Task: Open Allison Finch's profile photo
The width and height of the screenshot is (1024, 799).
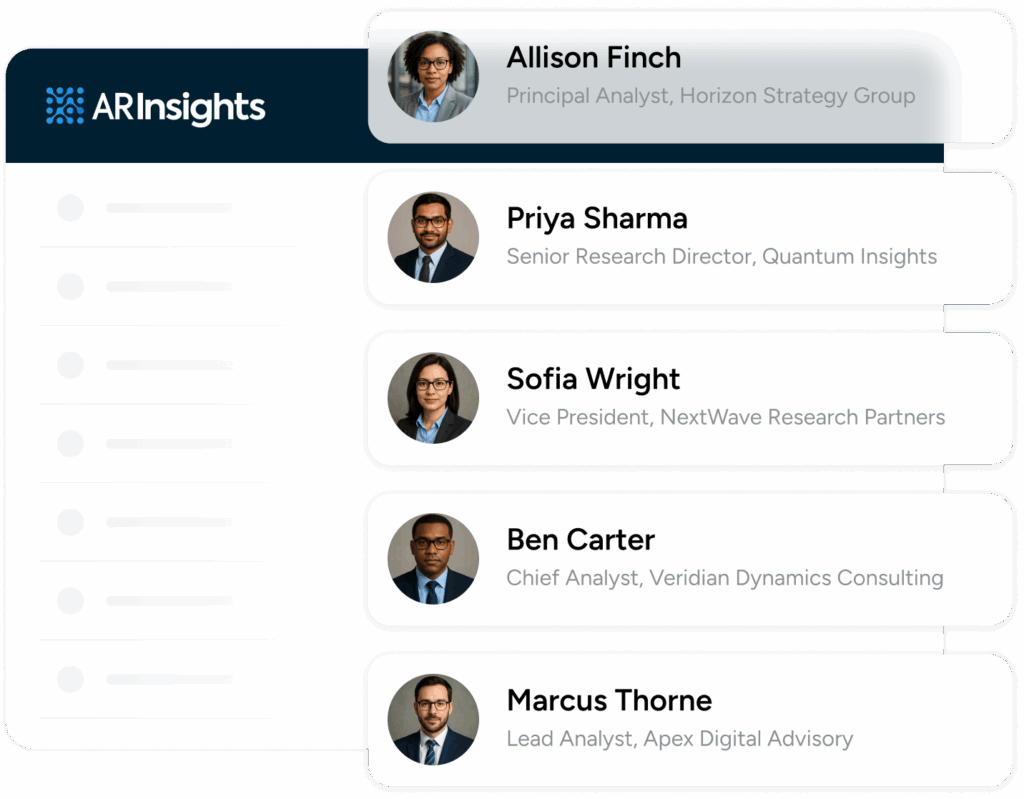Action: [433, 76]
